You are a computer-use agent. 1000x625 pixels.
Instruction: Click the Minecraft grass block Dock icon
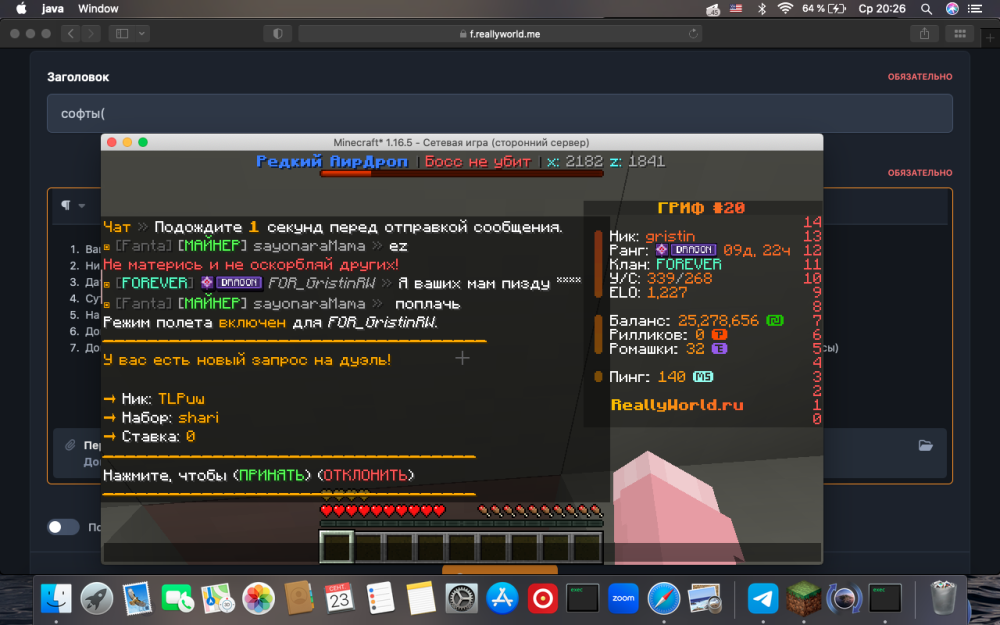tap(803, 599)
